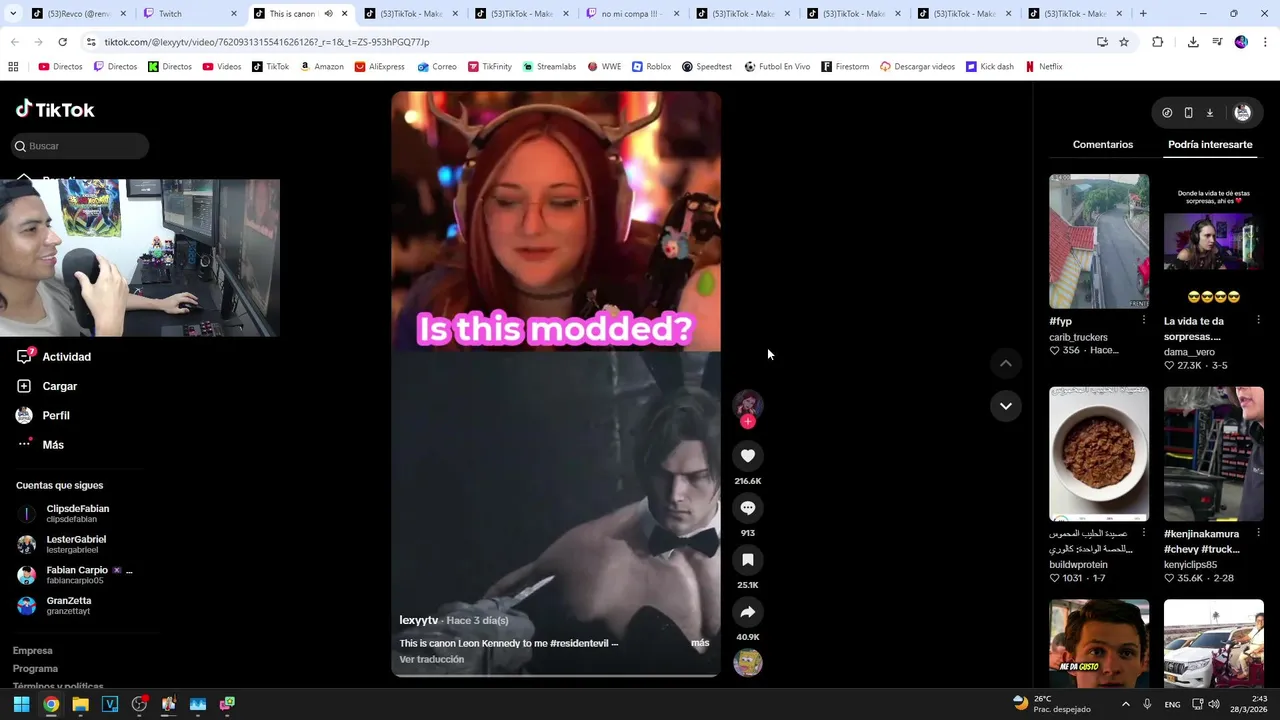
Task: Open Chrome three-dot menu
Action: point(1266,42)
